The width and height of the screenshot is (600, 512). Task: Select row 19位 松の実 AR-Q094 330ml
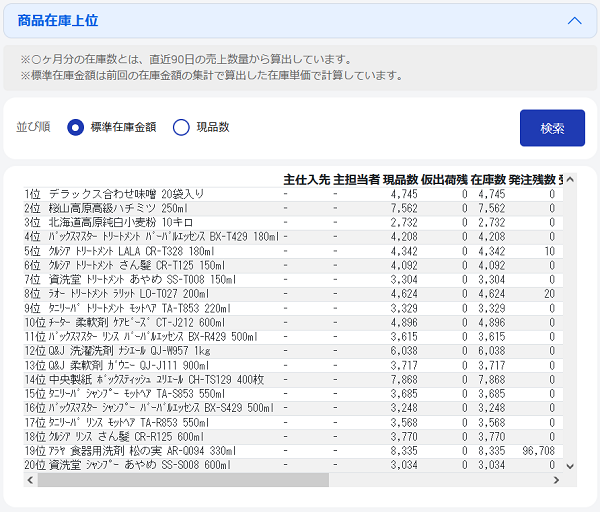click(x=293, y=451)
